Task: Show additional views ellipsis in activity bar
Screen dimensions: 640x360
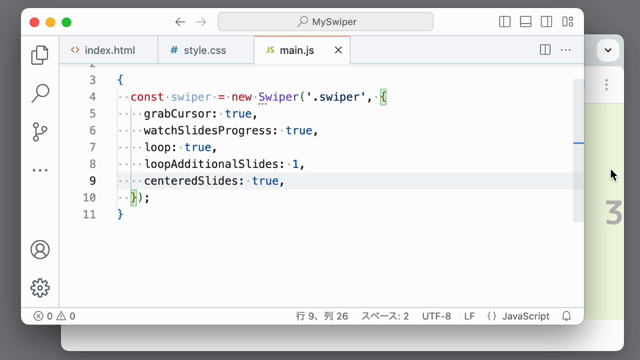Action: (x=40, y=170)
